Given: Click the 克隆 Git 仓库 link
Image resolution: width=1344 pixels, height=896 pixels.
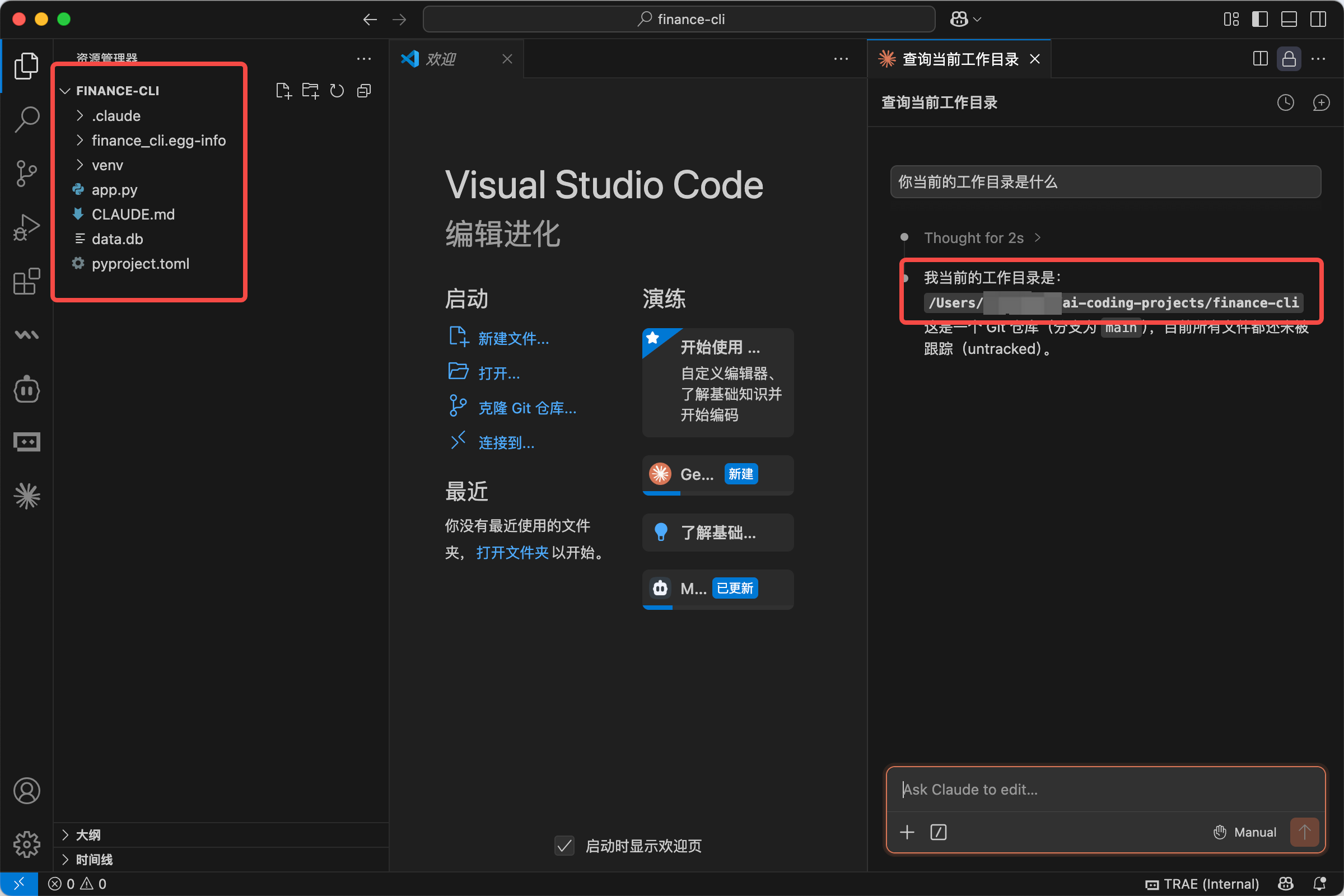Looking at the screenshot, I should 527,408.
